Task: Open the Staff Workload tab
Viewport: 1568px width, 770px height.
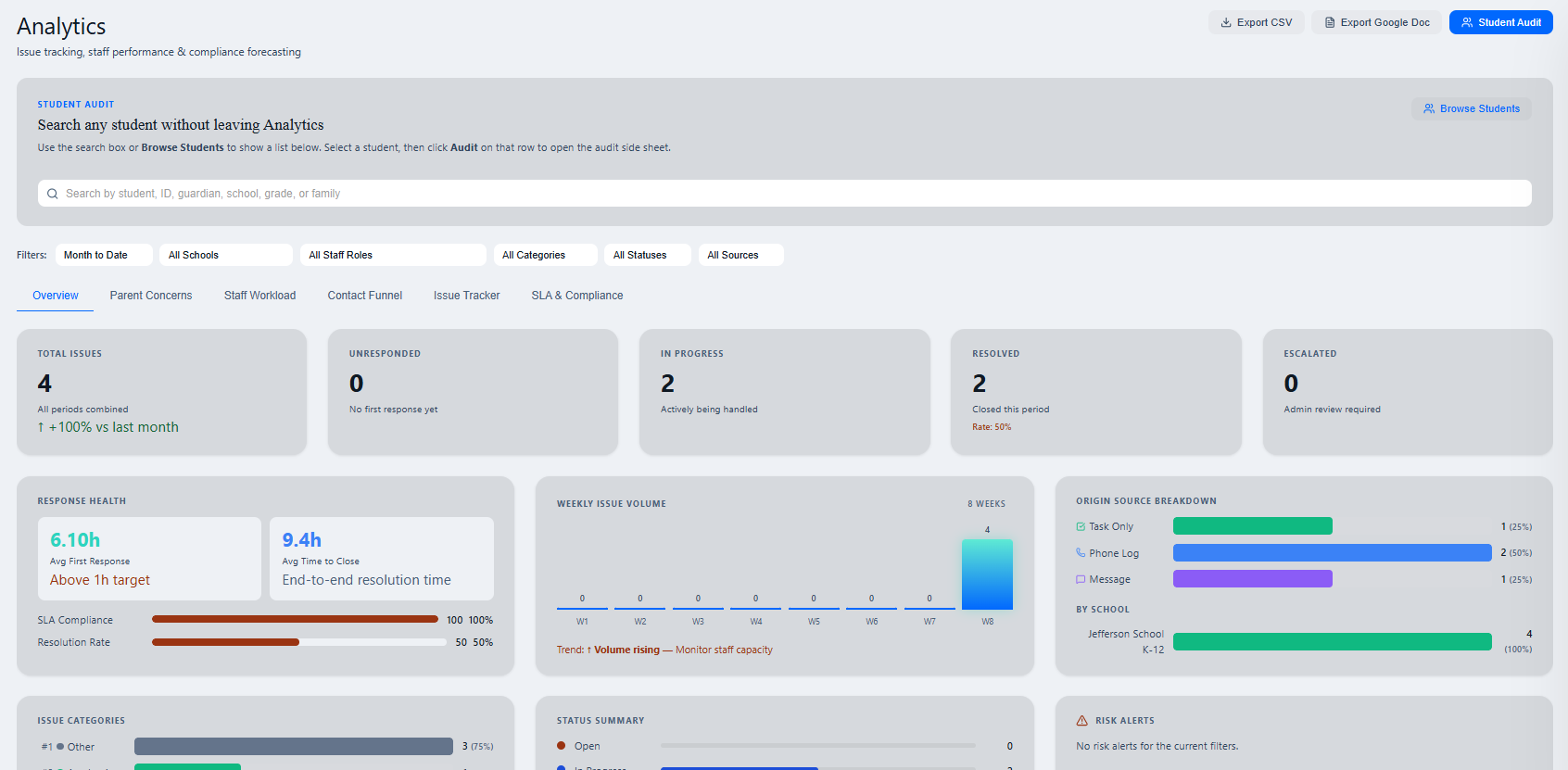Action: pyautogui.click(x=259, y=296)
